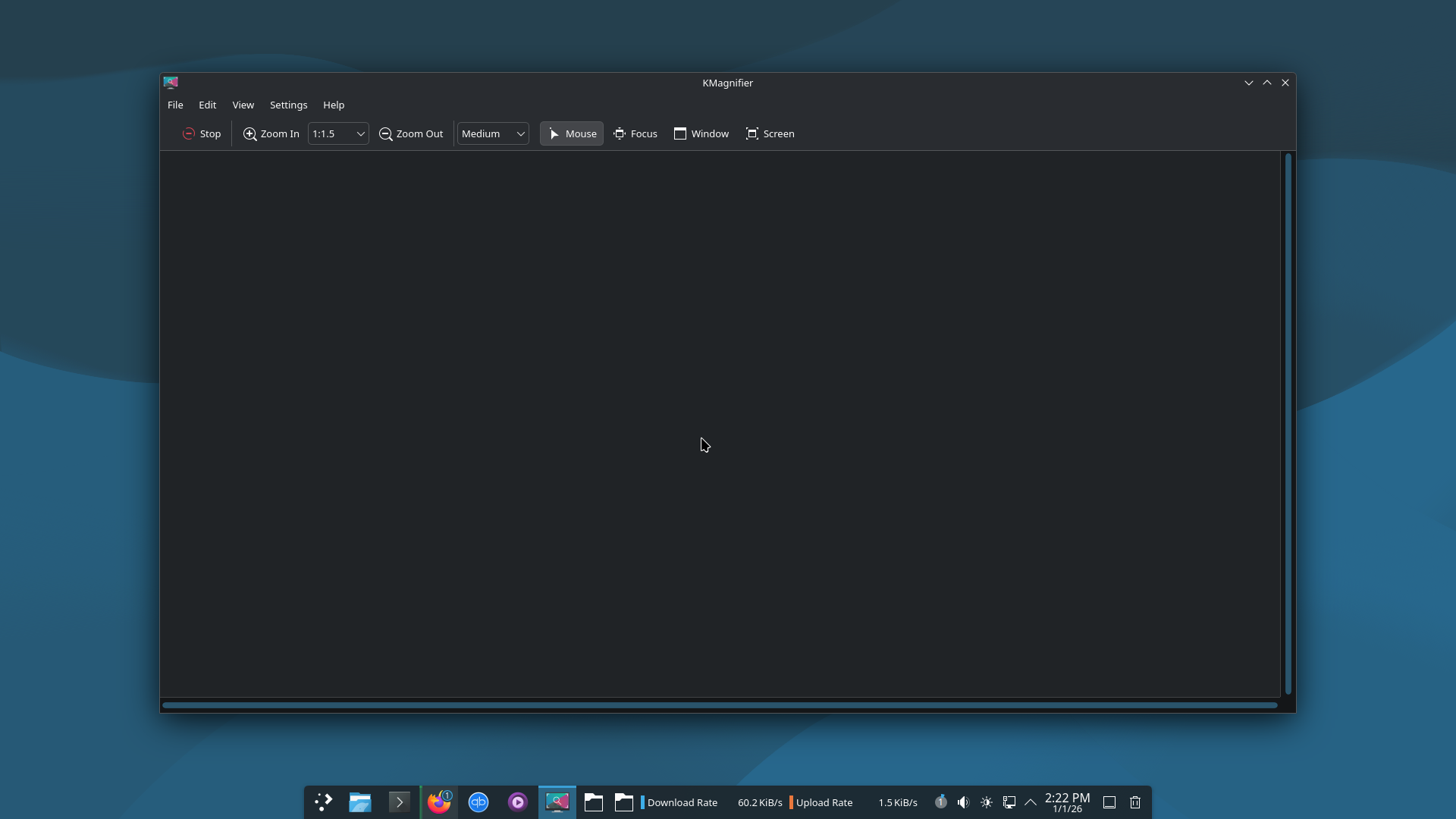Click the Zoom In magnifier icon
This screenshot has width=1456, height=819.
[249, 133]
